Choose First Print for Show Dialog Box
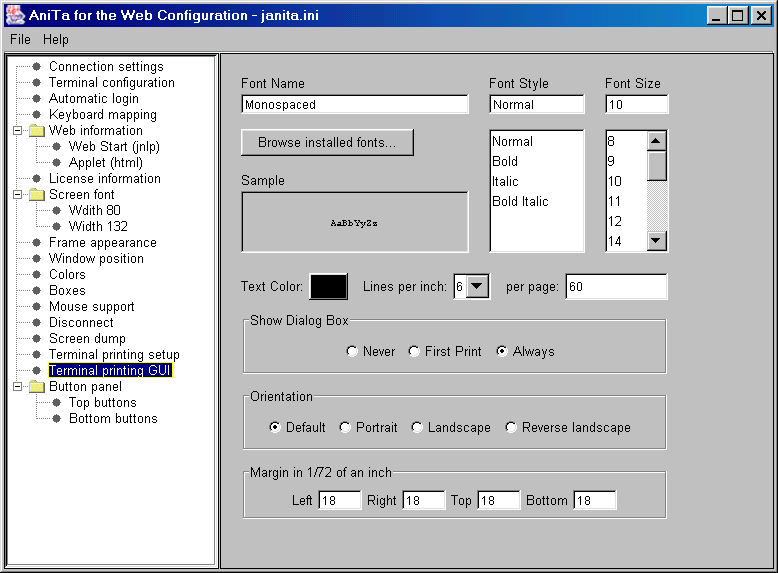The width and height of the screenshot is (778, 573). click(x=414, y=352)
